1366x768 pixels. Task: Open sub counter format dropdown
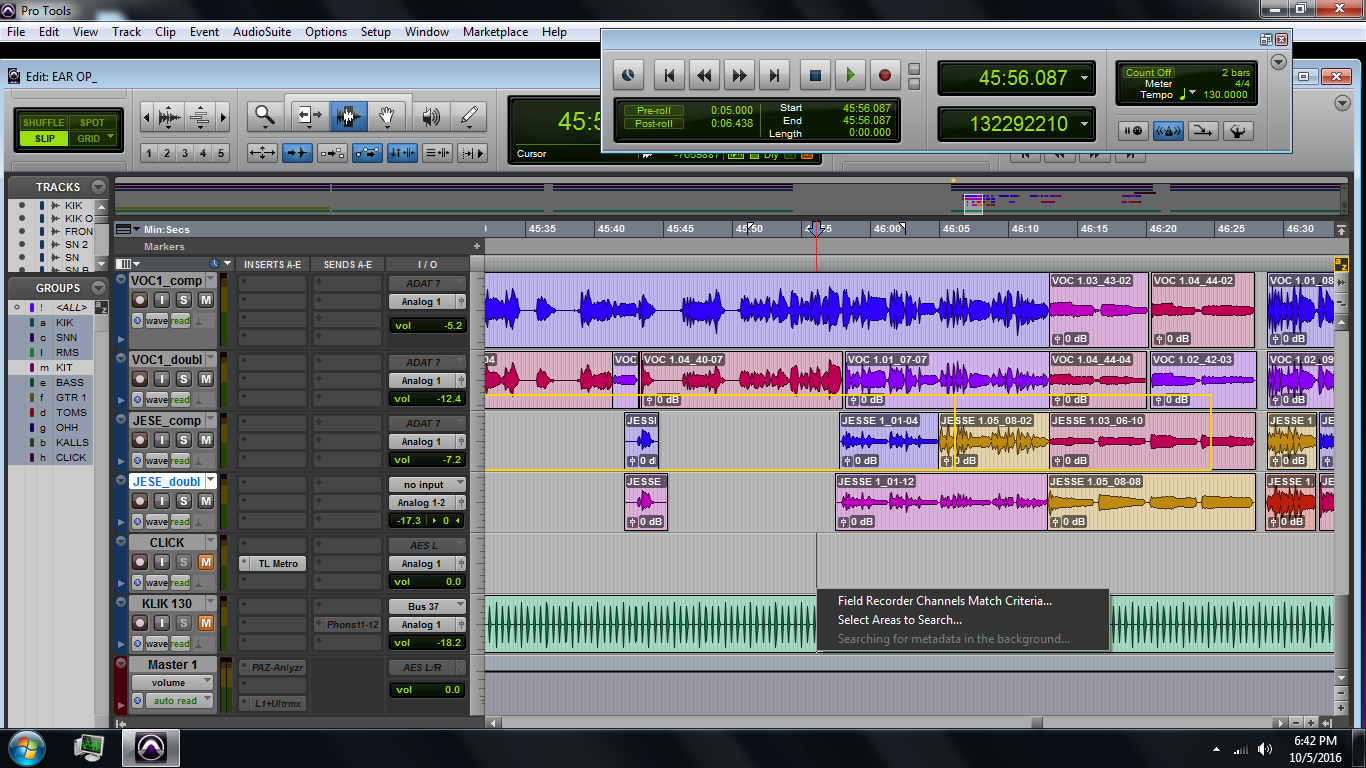click(1084, 125)
